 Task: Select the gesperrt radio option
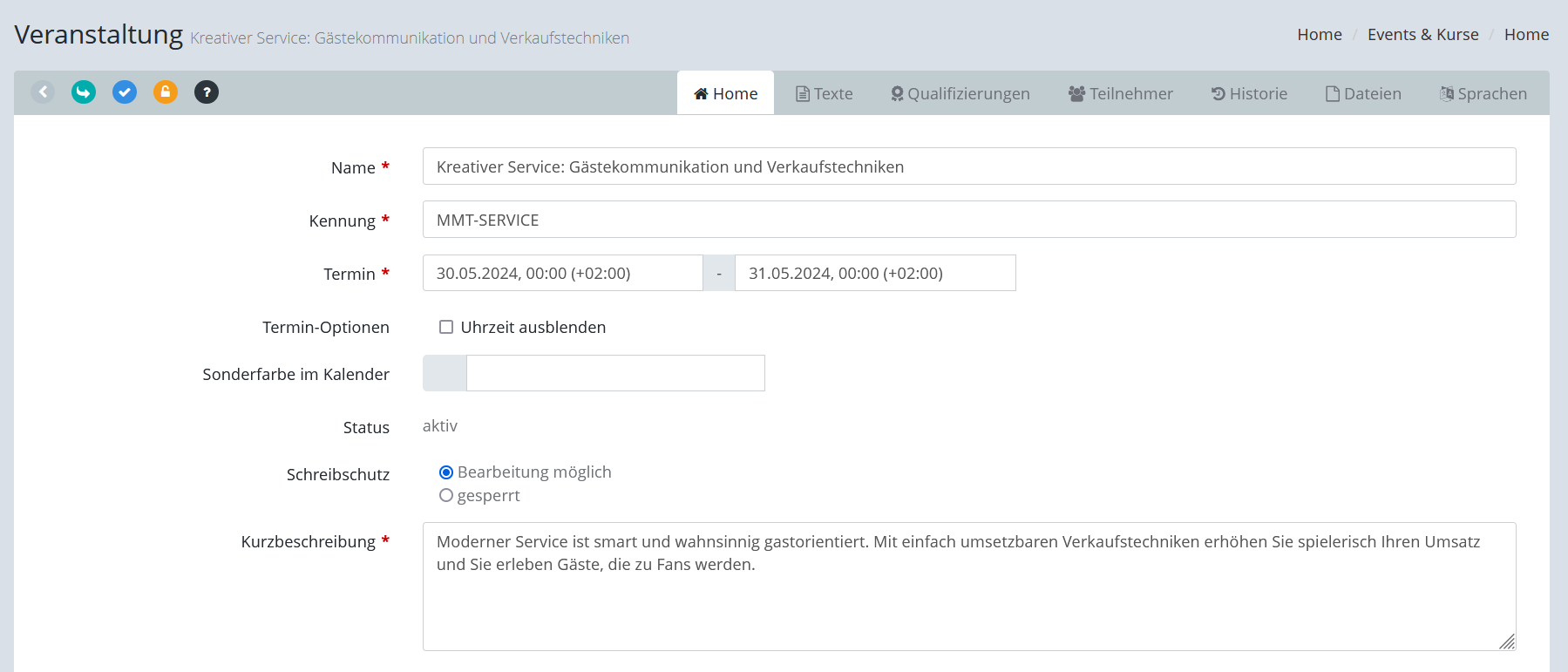(446, 496)
